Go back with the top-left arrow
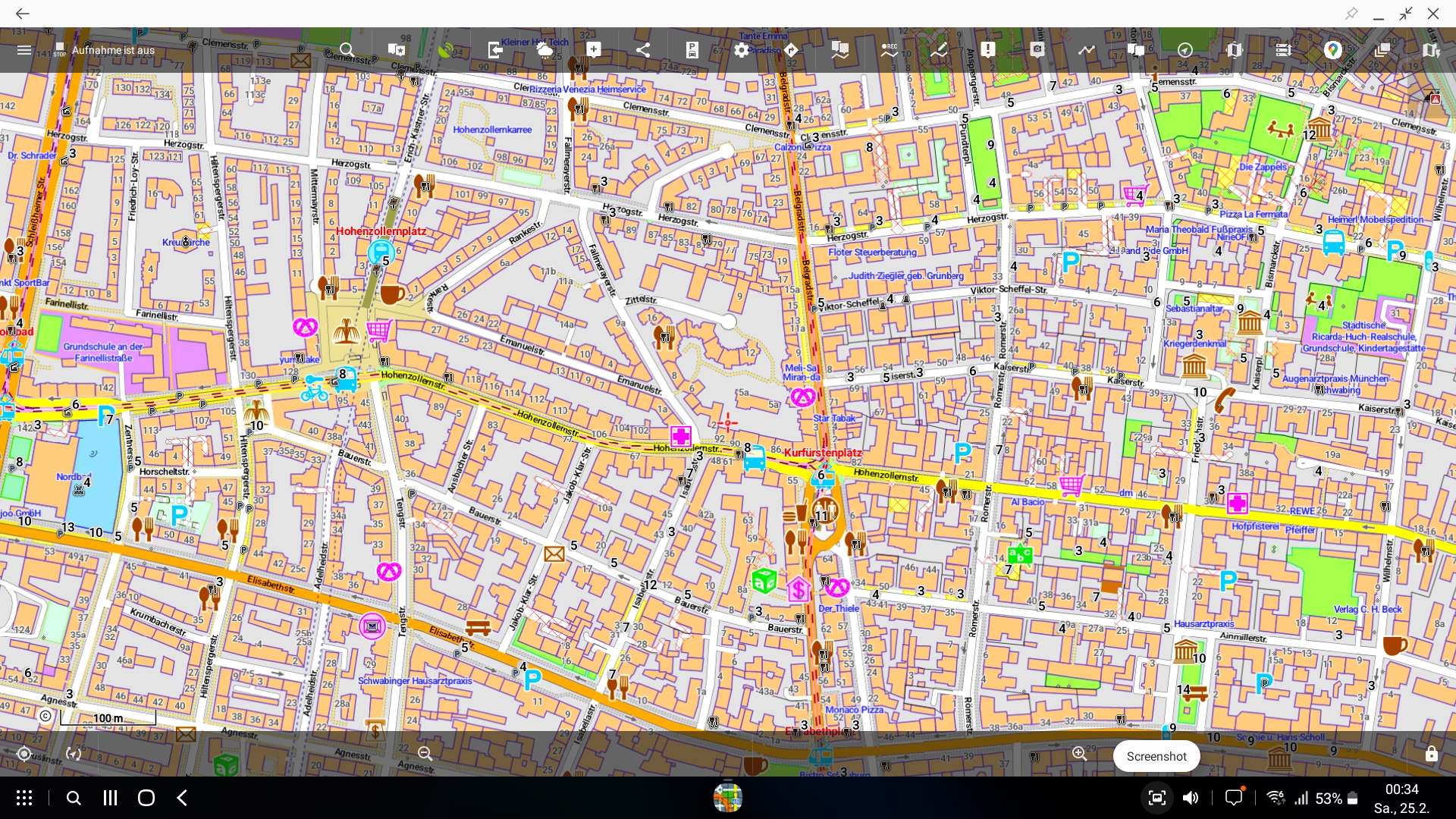 [x=23, y=14]
